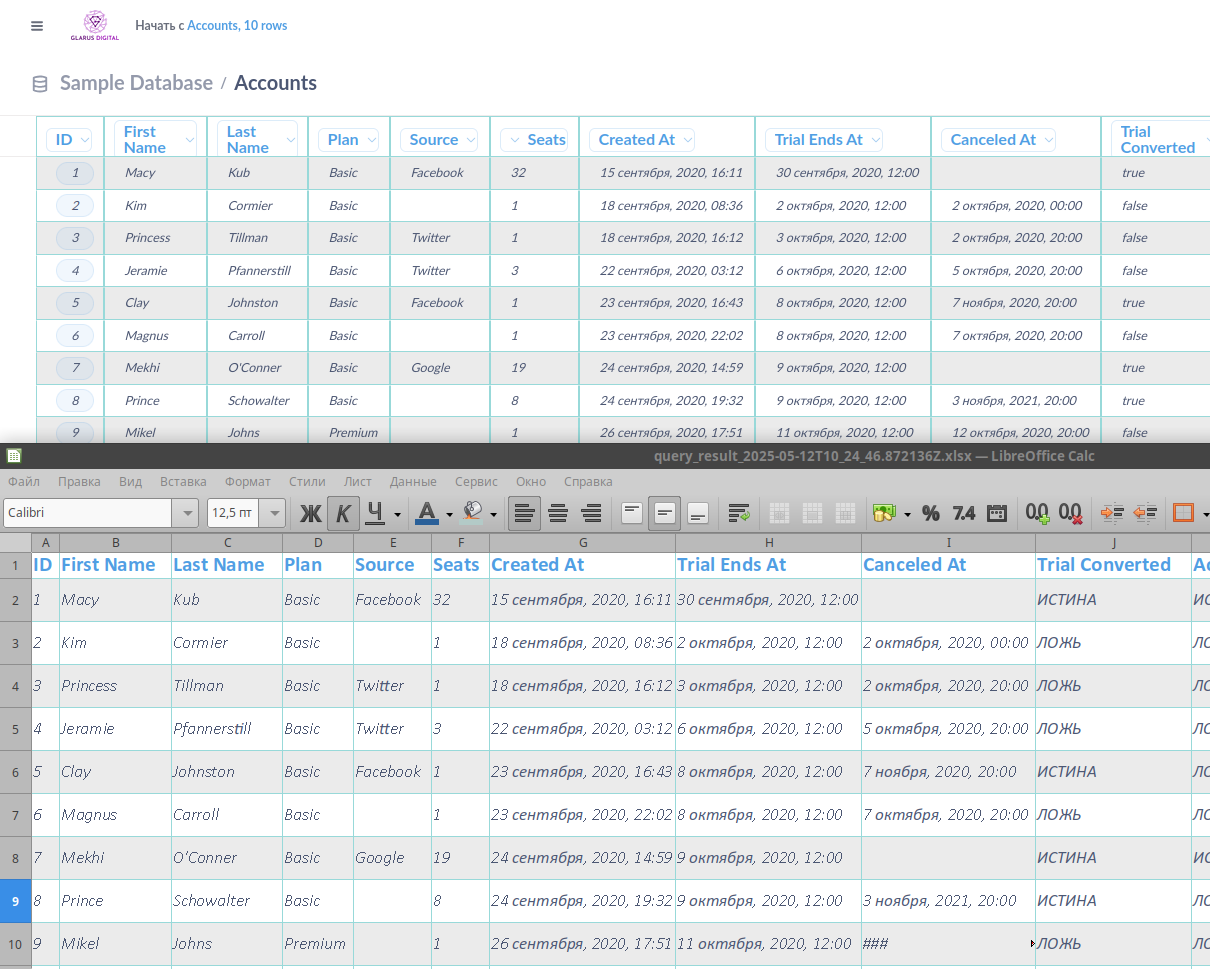Click the remove decimal place icon
The image size is (1210, 969).
pyautogui.click(x=1070, y=513)
